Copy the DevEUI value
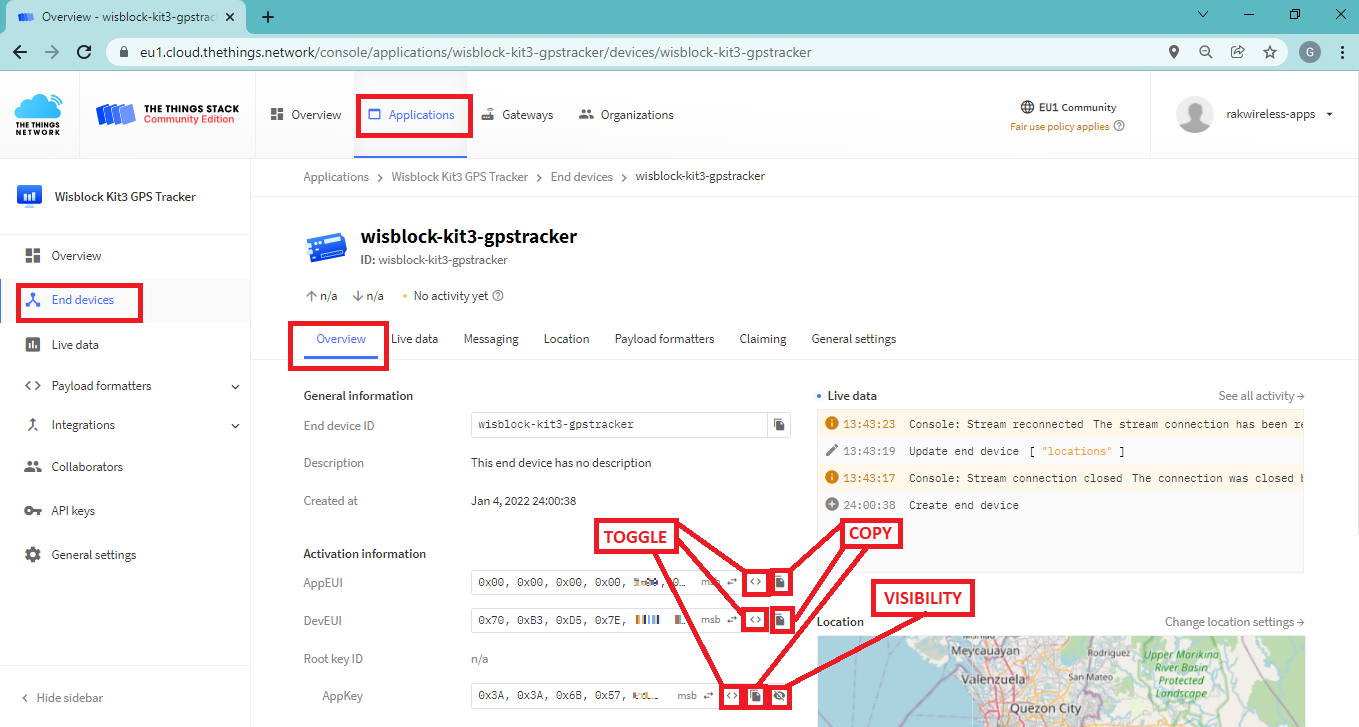This screenshot has width=1359, height=727. click(781, 620)
